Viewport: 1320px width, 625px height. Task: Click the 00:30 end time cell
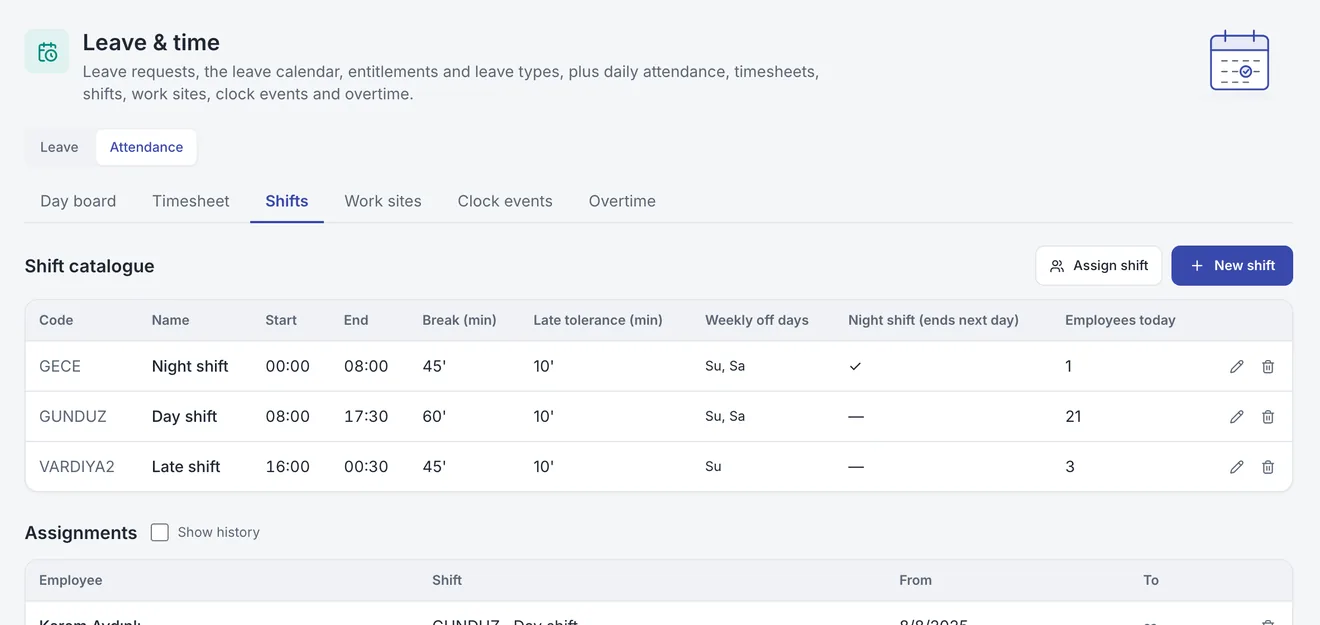(366, 466)
